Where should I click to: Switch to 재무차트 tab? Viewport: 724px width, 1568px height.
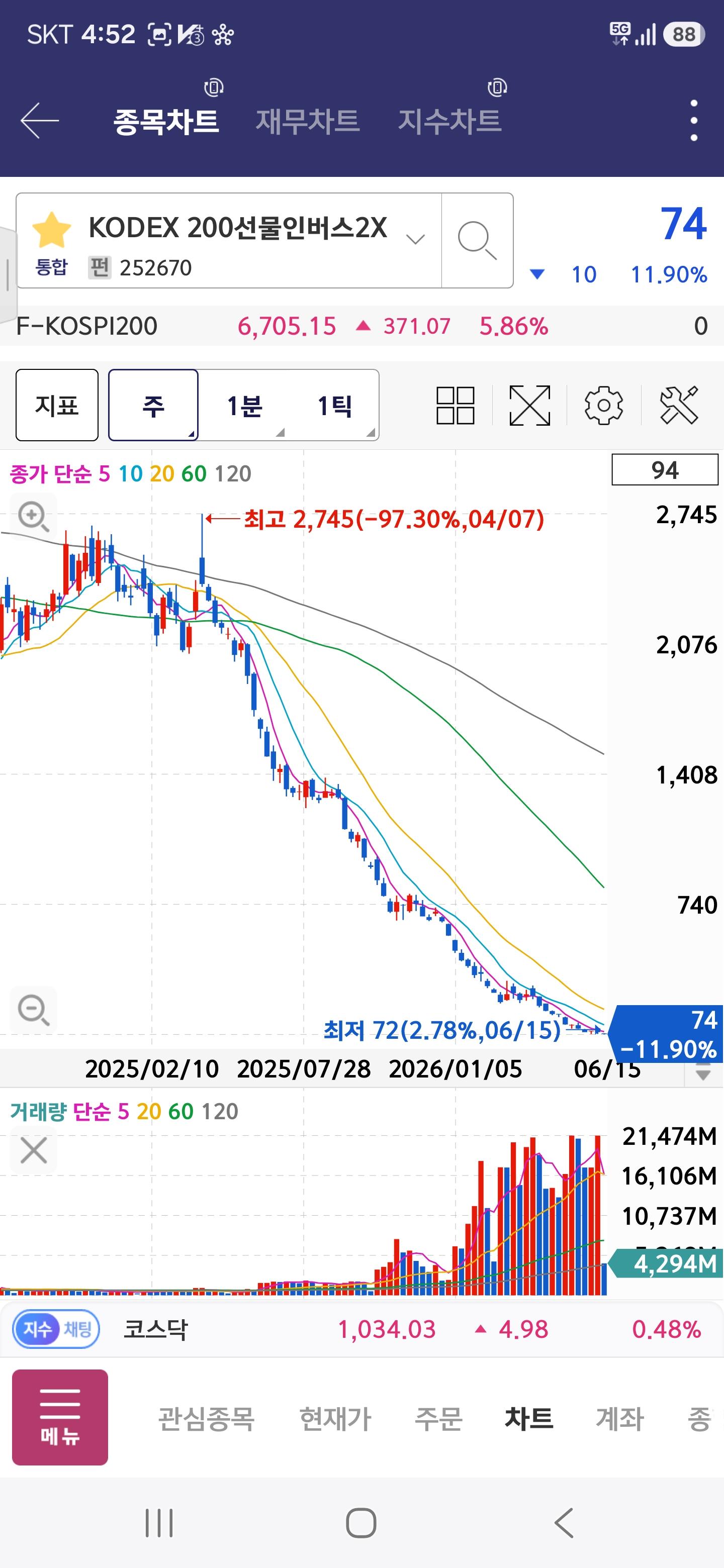[x=308, y=120]
